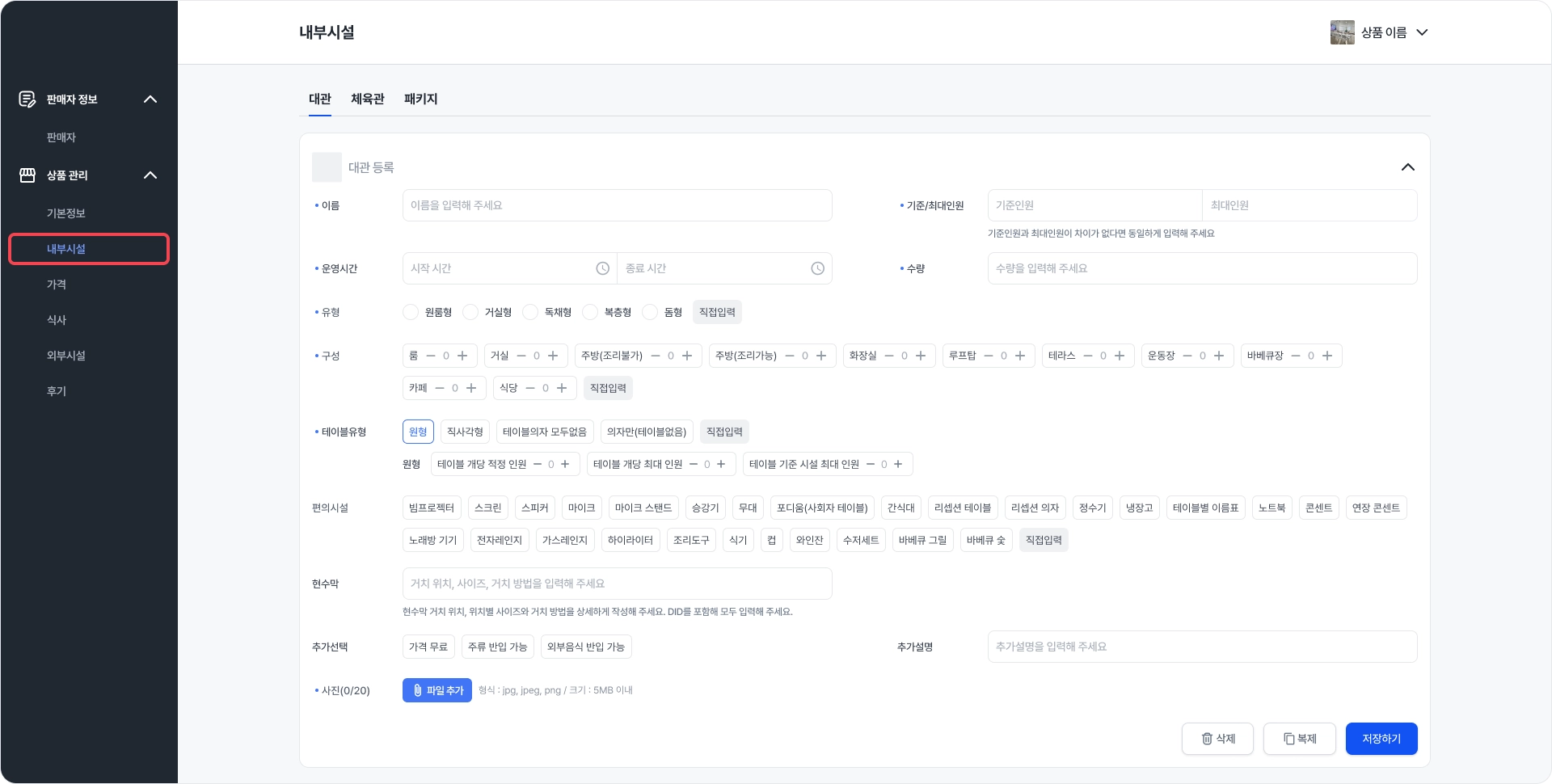Image resolution: width=1552 pixels, height=784 pixels.
Task: Click the 최대인원 input field
Action: click(1310, 205)
